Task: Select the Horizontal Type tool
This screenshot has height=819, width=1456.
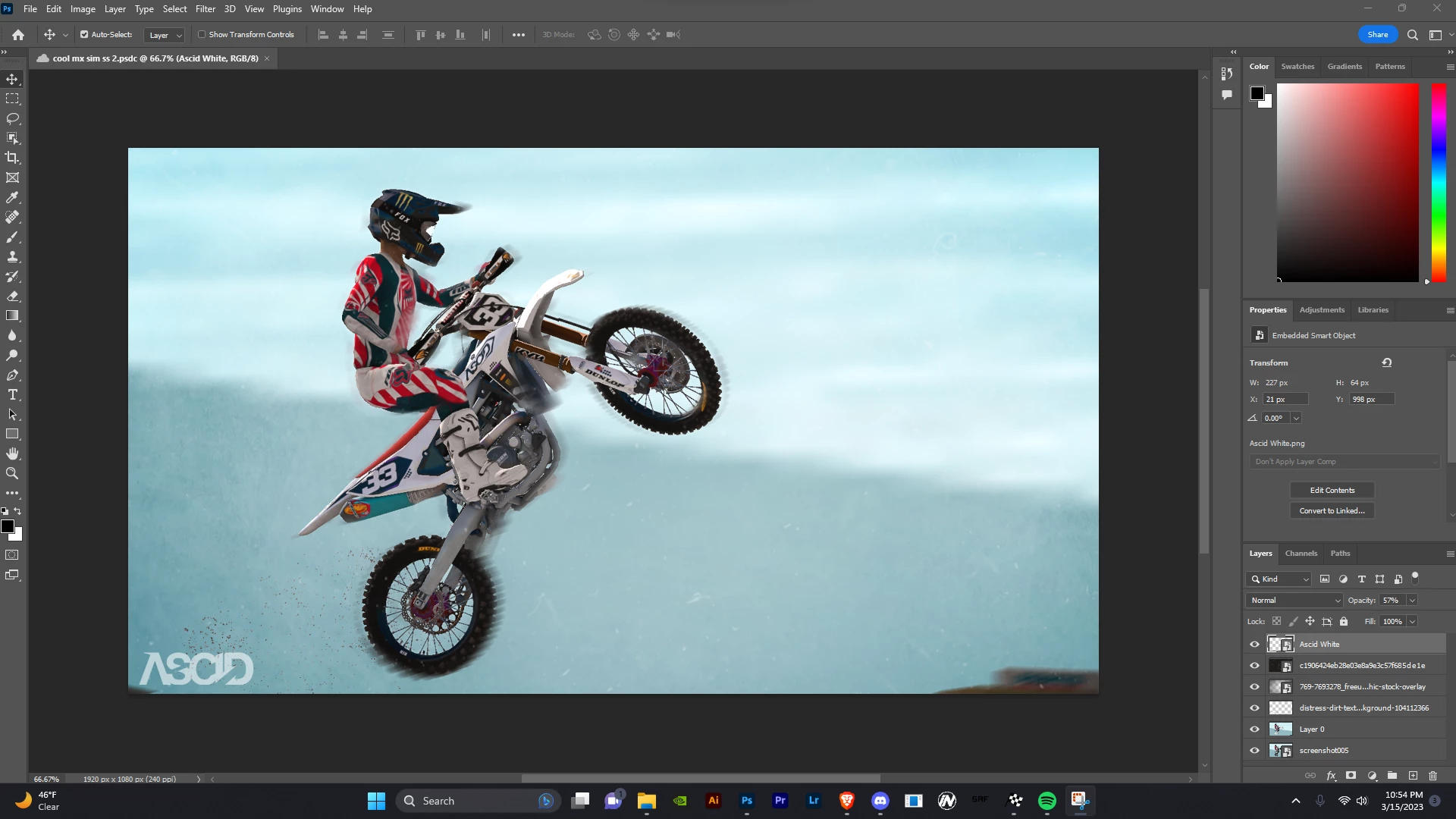Action: point(12,394)
